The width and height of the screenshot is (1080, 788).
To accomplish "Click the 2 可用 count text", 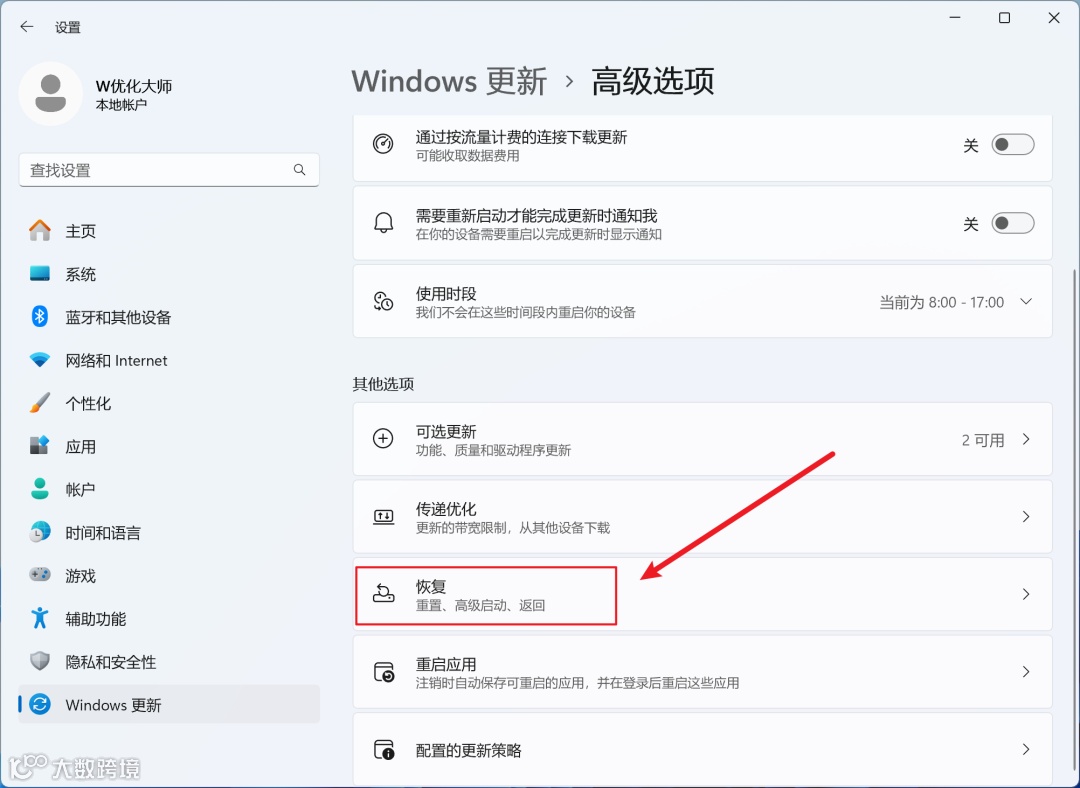I will [983, 440].
